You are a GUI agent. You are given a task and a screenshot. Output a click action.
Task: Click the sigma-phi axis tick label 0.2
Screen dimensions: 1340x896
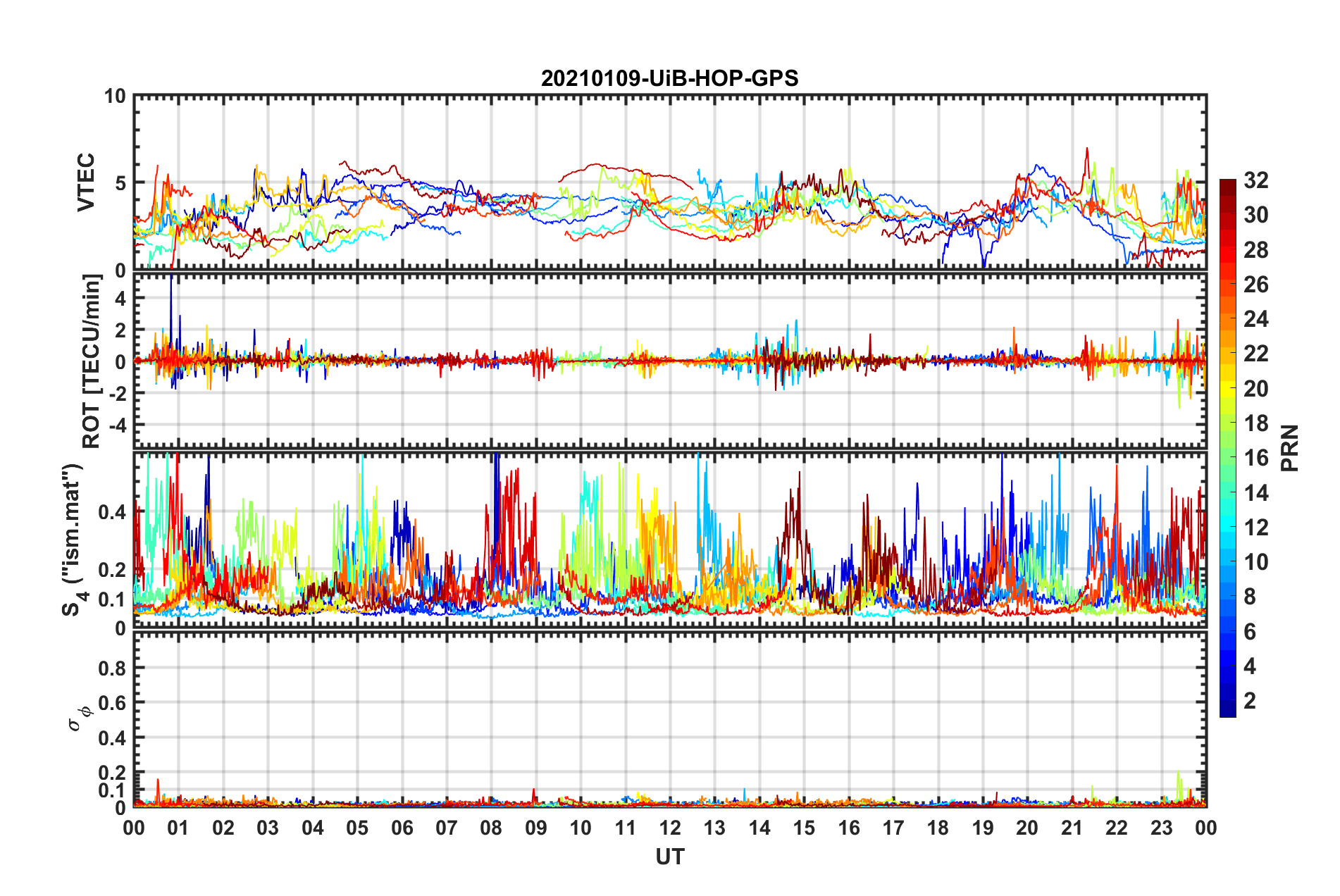coord(112,773)
